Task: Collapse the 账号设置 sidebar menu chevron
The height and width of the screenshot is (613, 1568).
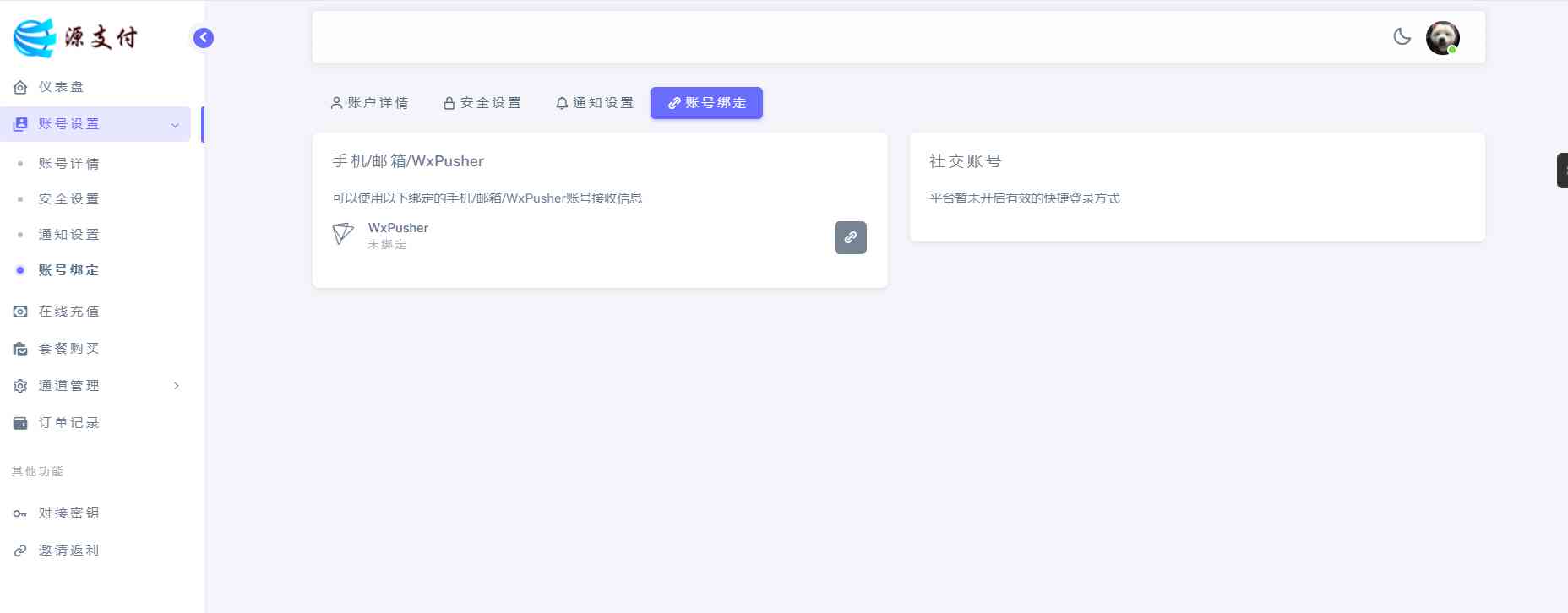Action: click(175, 125)
